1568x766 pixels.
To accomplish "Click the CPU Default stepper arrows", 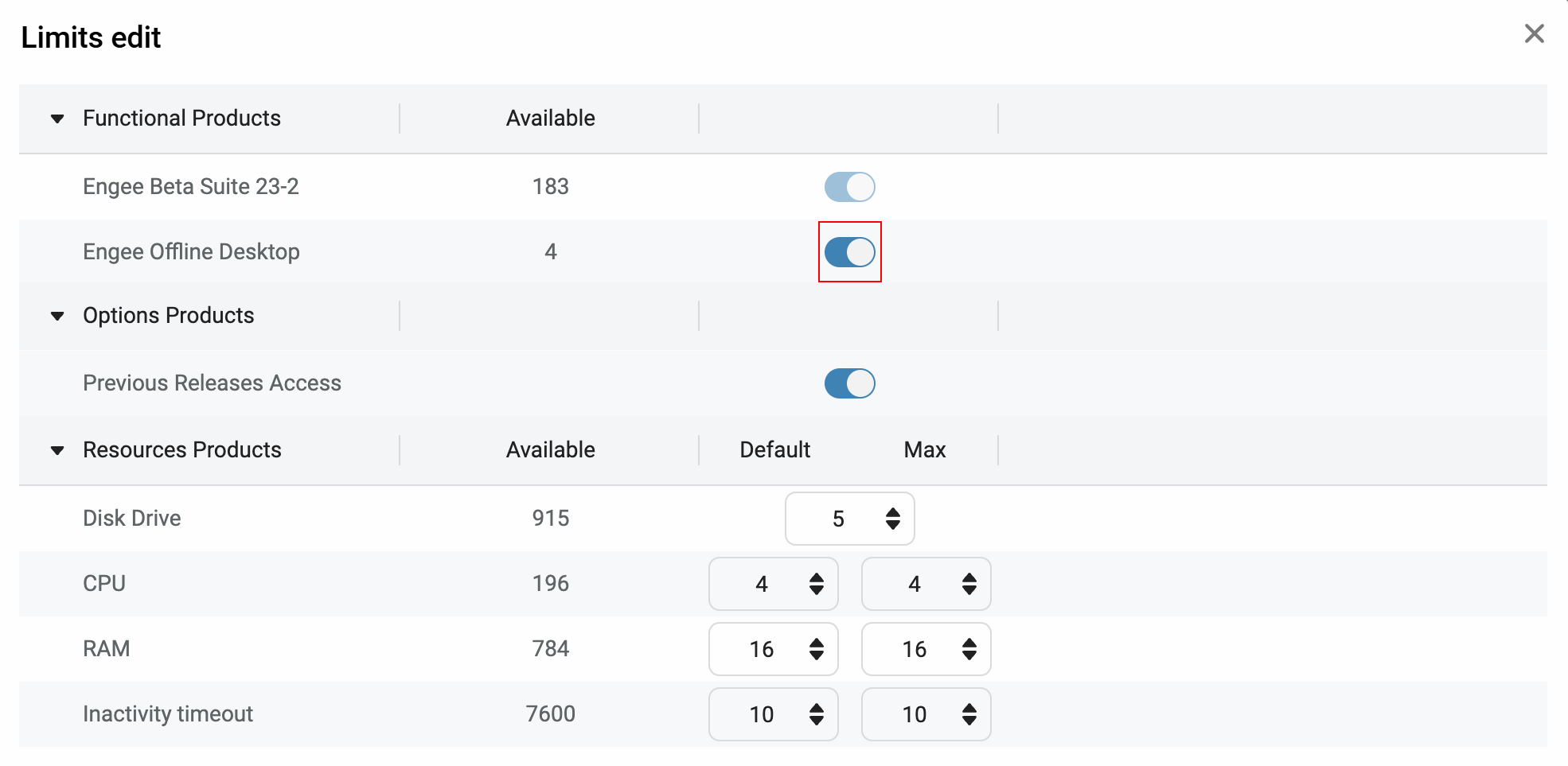I will point(817,584).
